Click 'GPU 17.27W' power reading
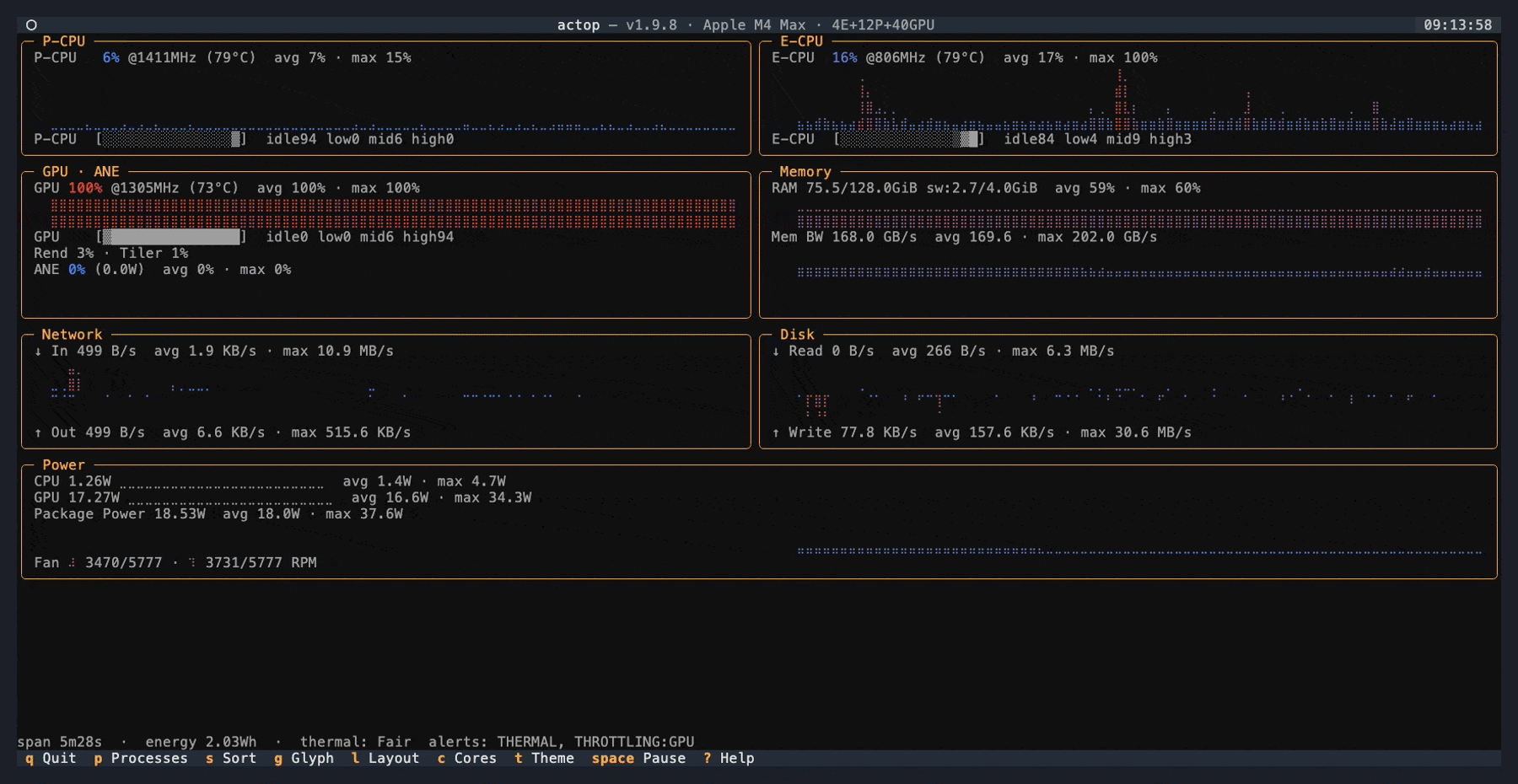Screen dimensions: 1518x784 (x=77, y=497)
